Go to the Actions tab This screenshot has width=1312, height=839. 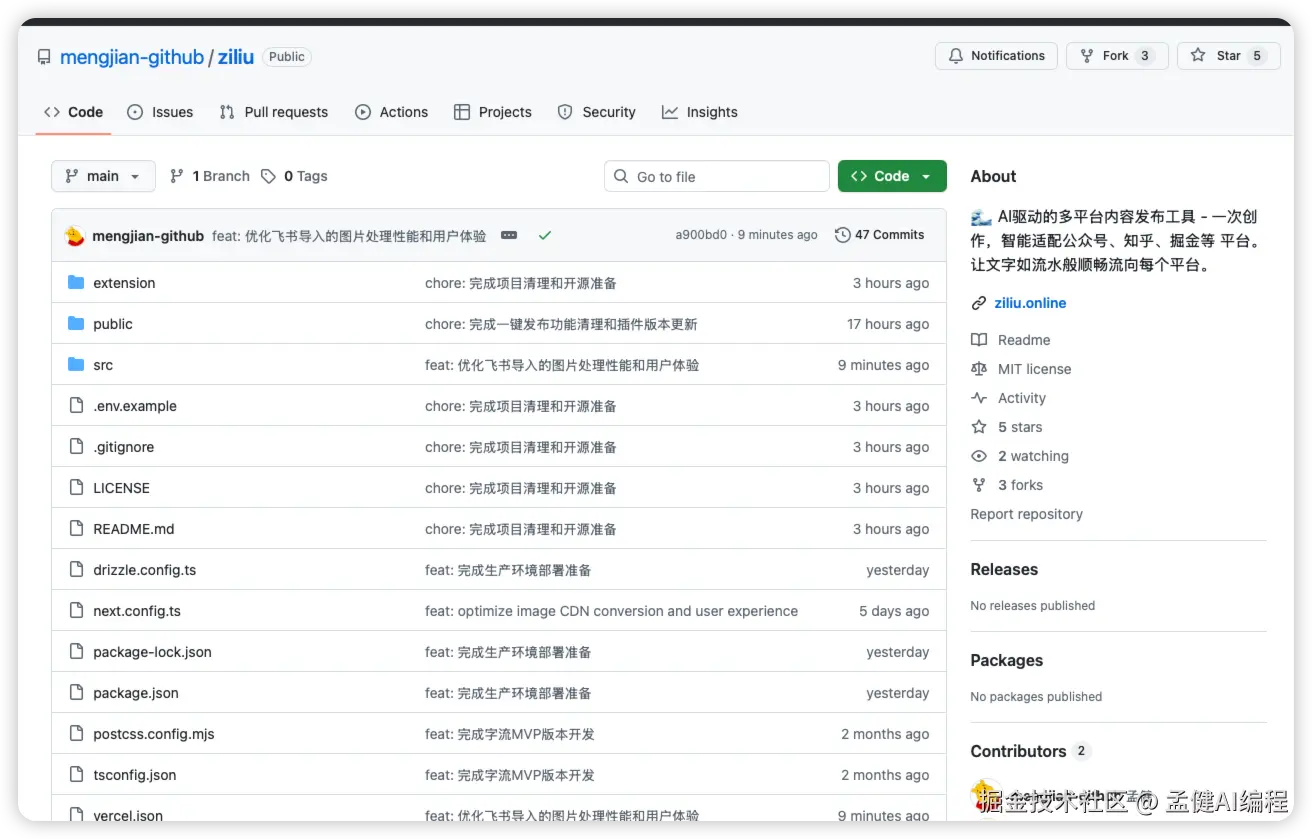pyautogui.click(x=391, y=112)
